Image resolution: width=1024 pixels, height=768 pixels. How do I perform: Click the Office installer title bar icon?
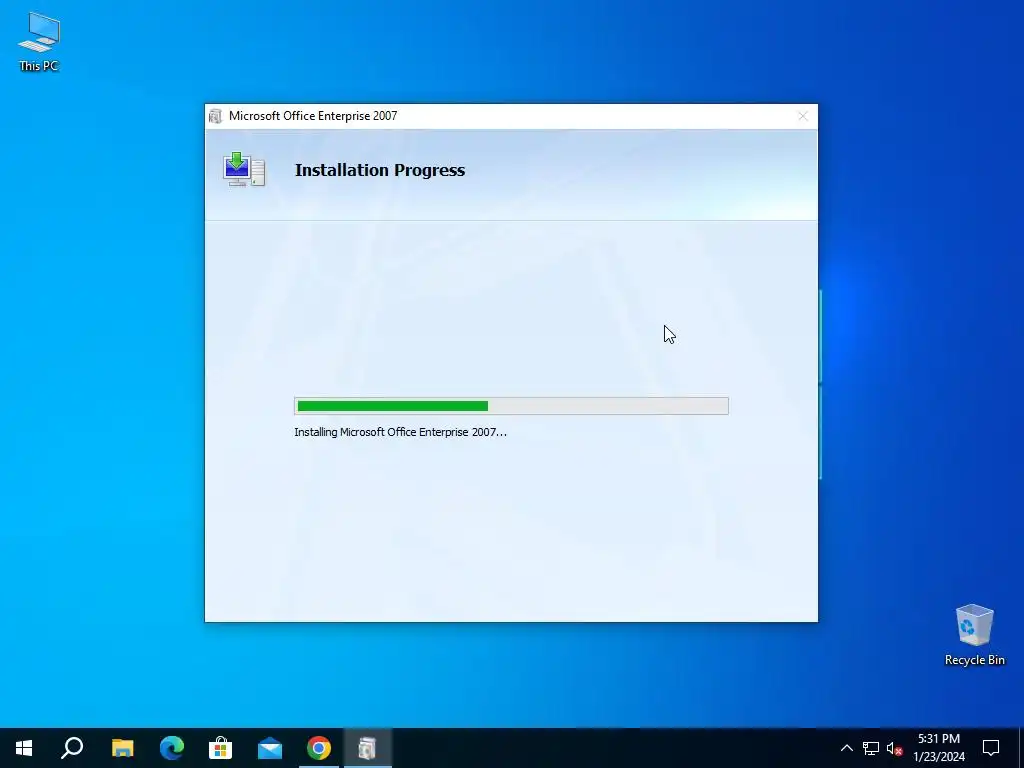point(215,116)
